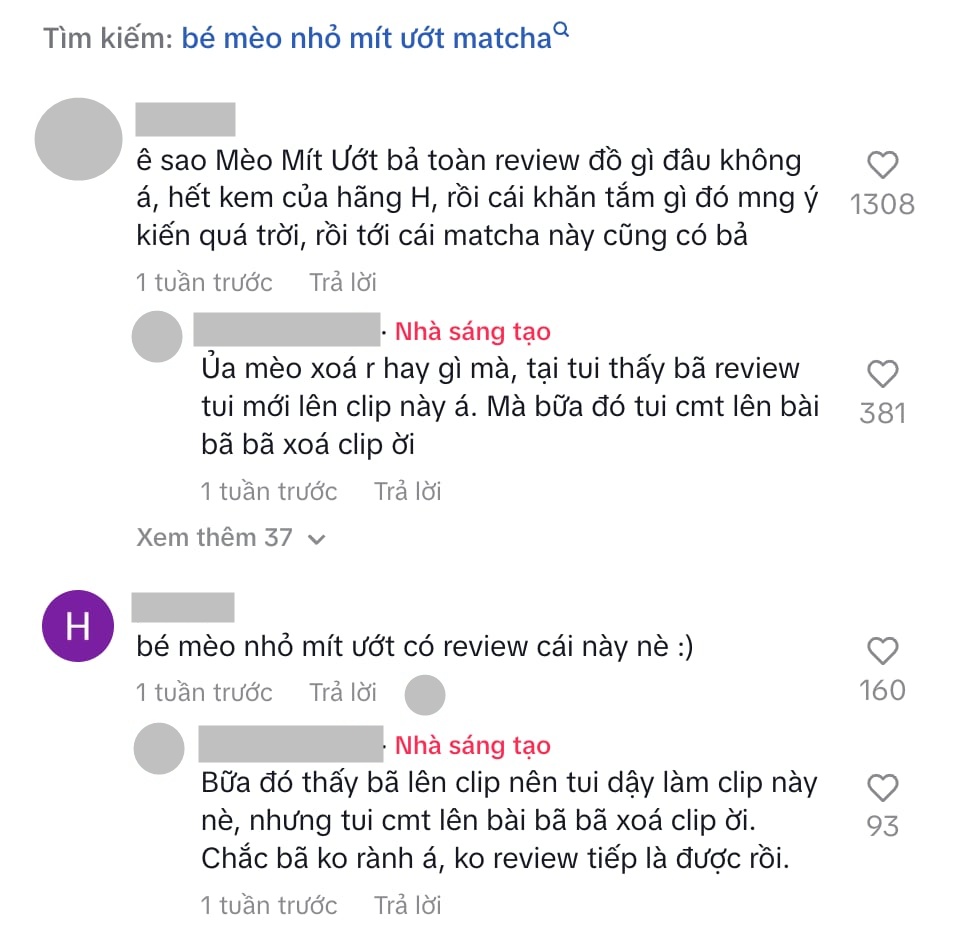Reply to the Mèo Mít Ướt review comment
956x932 pixels.
coord(343,282)
